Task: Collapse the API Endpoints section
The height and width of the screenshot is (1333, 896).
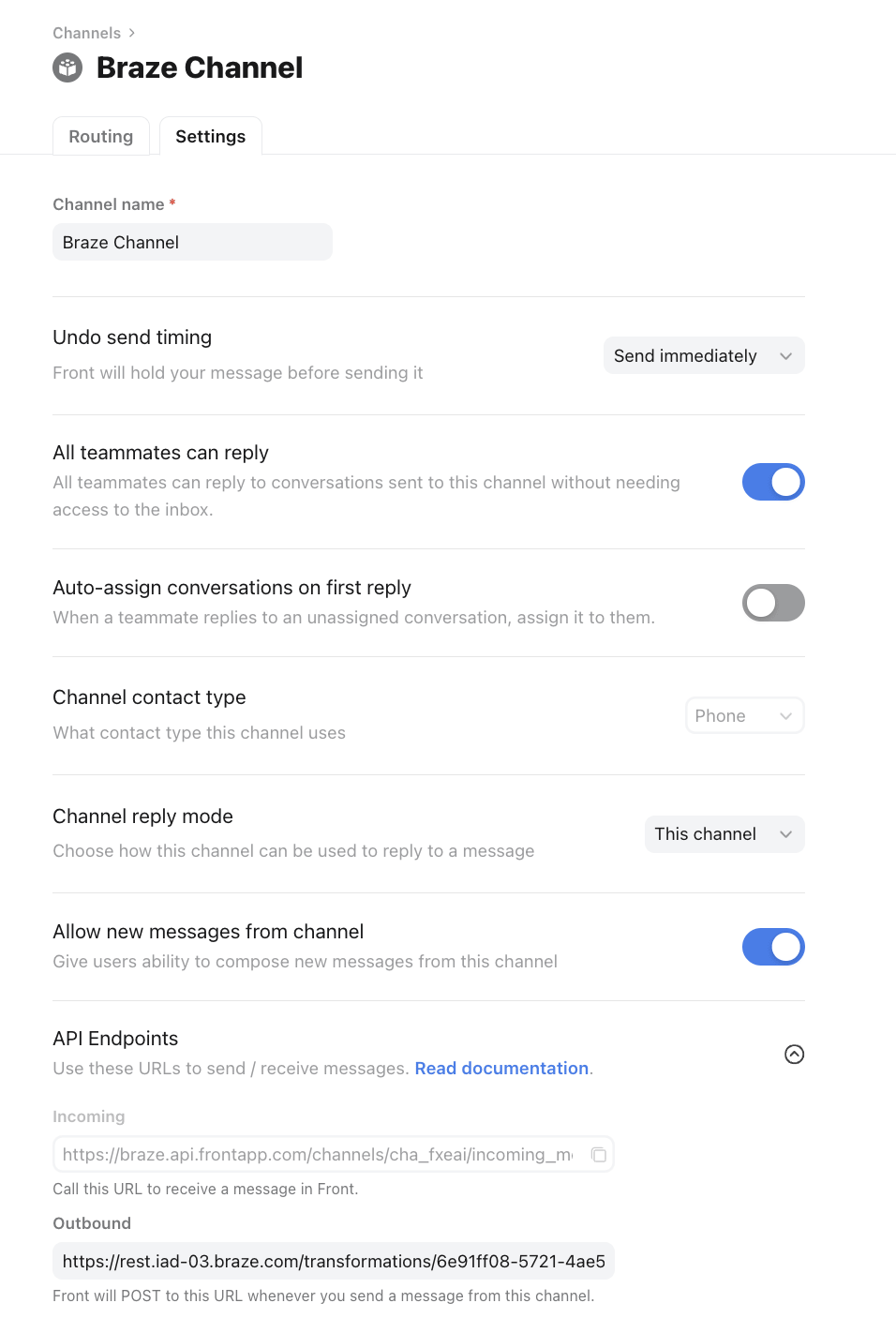Action: pyautogui.click(x=794, y=1055)
